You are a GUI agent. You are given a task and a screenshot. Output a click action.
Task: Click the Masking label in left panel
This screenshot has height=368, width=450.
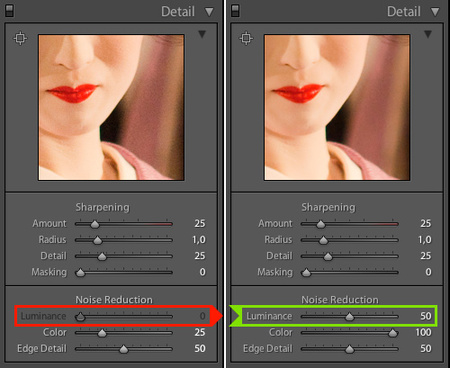tap(49, 272)
